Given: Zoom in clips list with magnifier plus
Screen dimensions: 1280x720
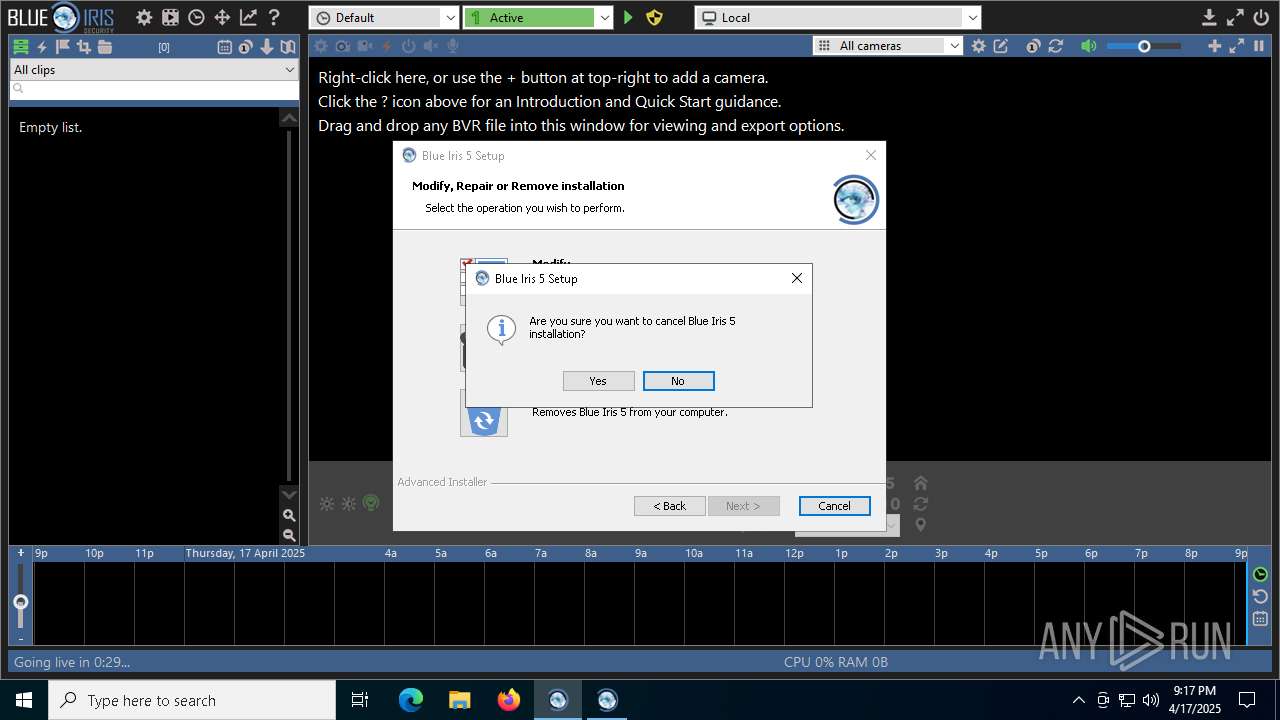Looking at the screenshot, I should (289, 516).
